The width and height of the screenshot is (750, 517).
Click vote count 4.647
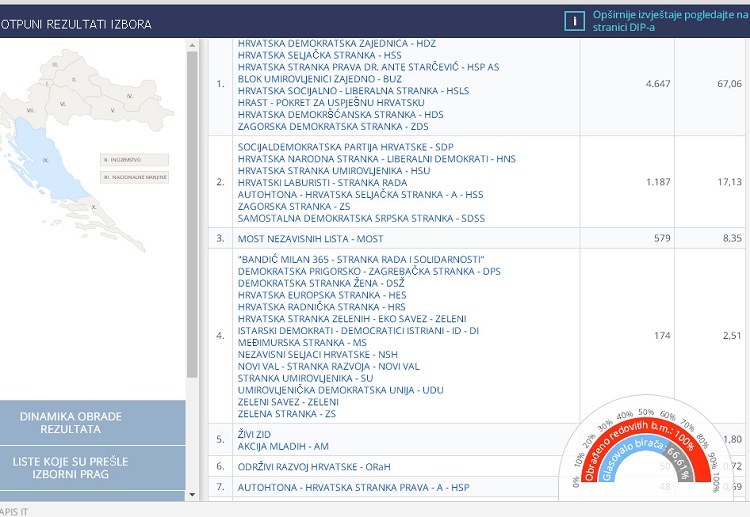pos(658,84)
